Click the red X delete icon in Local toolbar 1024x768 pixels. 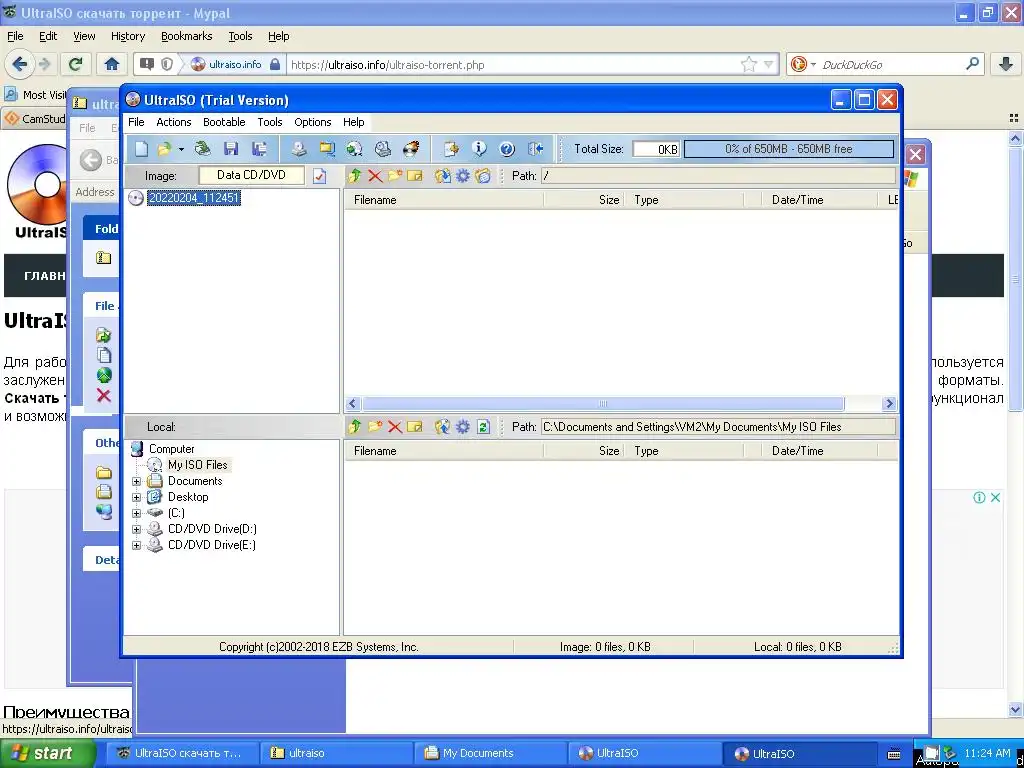pos(394,426)
